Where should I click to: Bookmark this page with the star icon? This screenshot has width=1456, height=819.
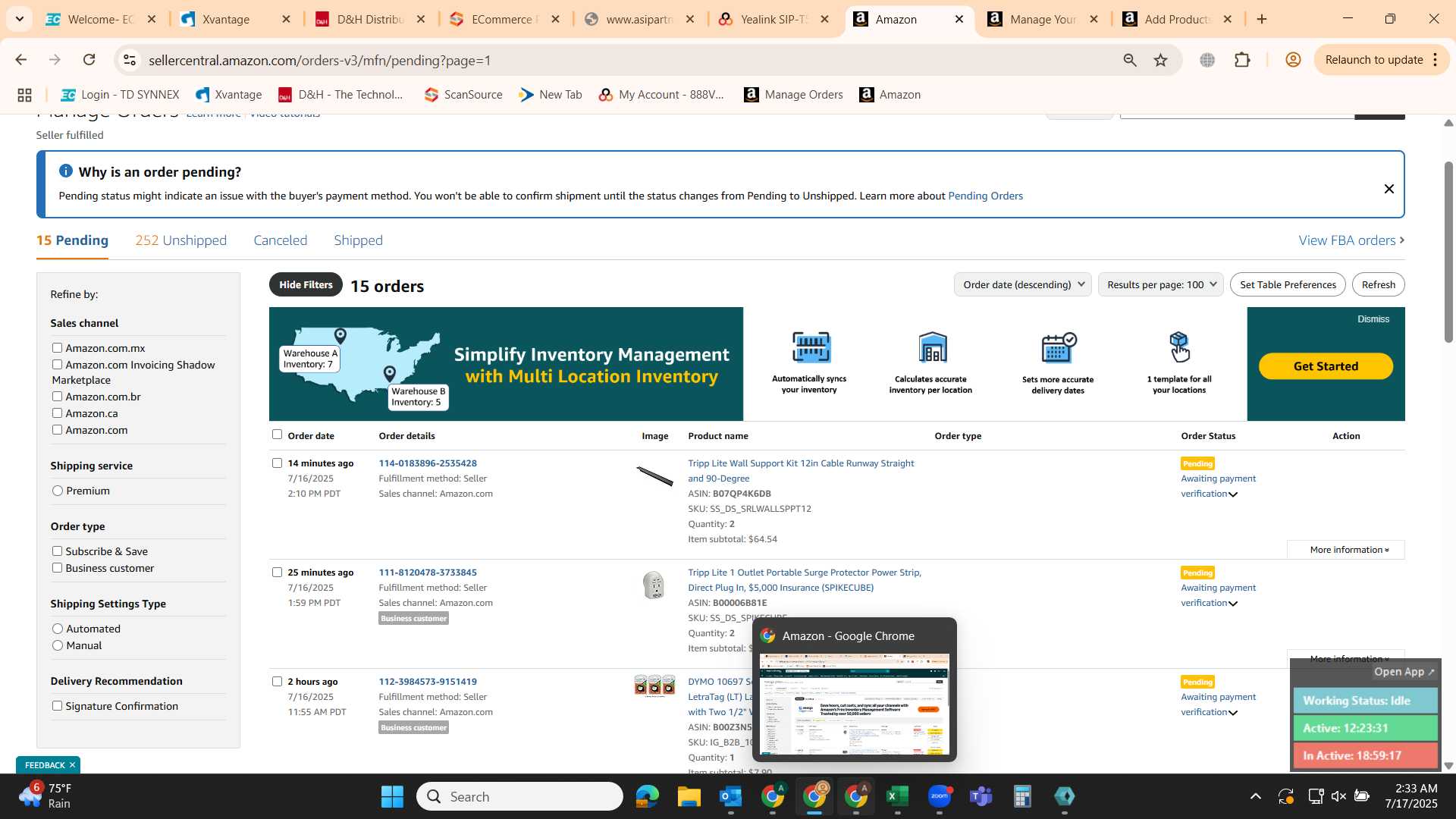[1161, 60]
